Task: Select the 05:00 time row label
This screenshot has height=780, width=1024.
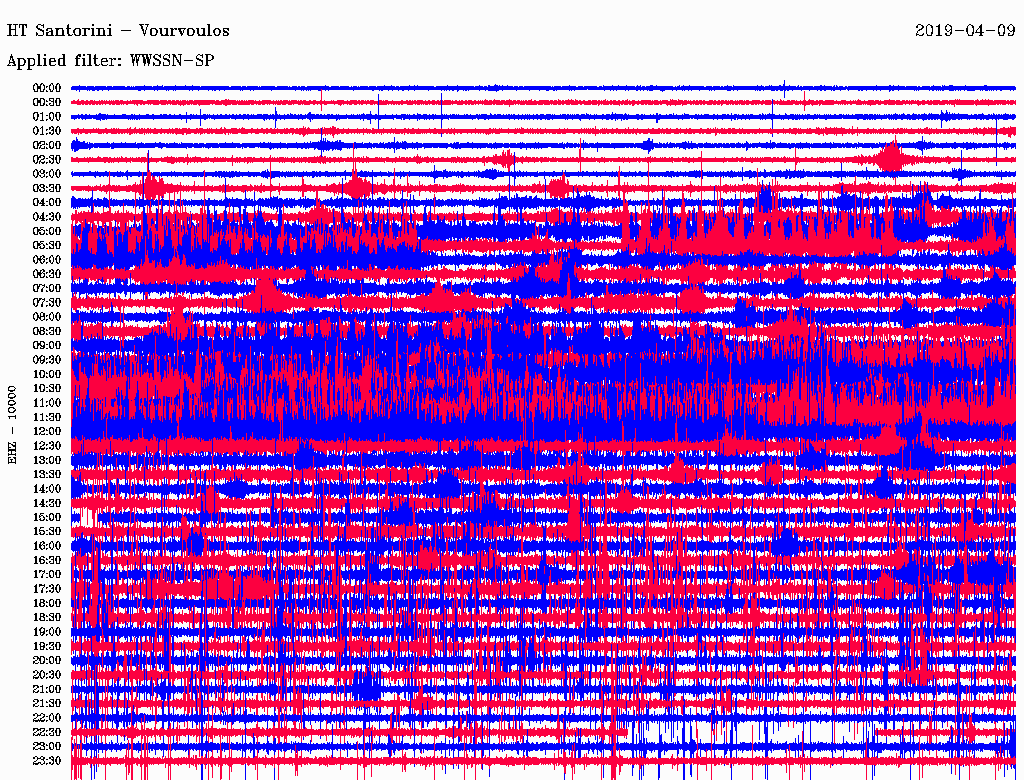Action: click(x=46, y=231)
